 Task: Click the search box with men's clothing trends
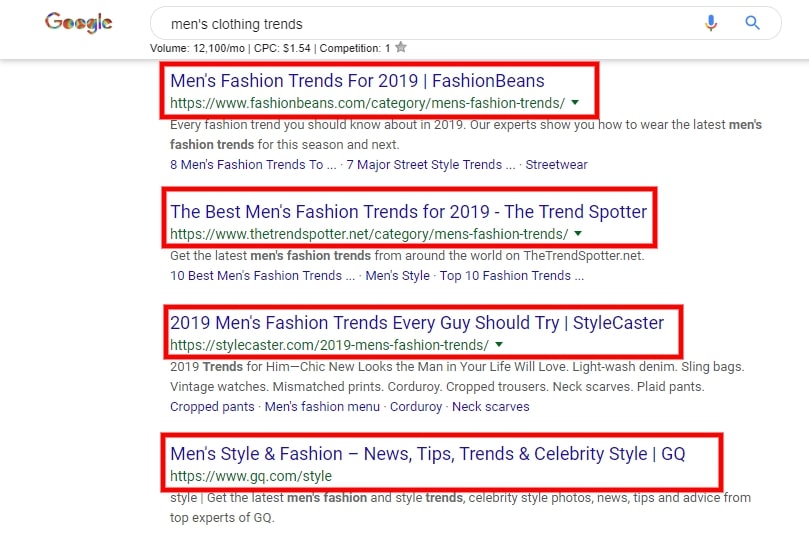coord(420,23)
